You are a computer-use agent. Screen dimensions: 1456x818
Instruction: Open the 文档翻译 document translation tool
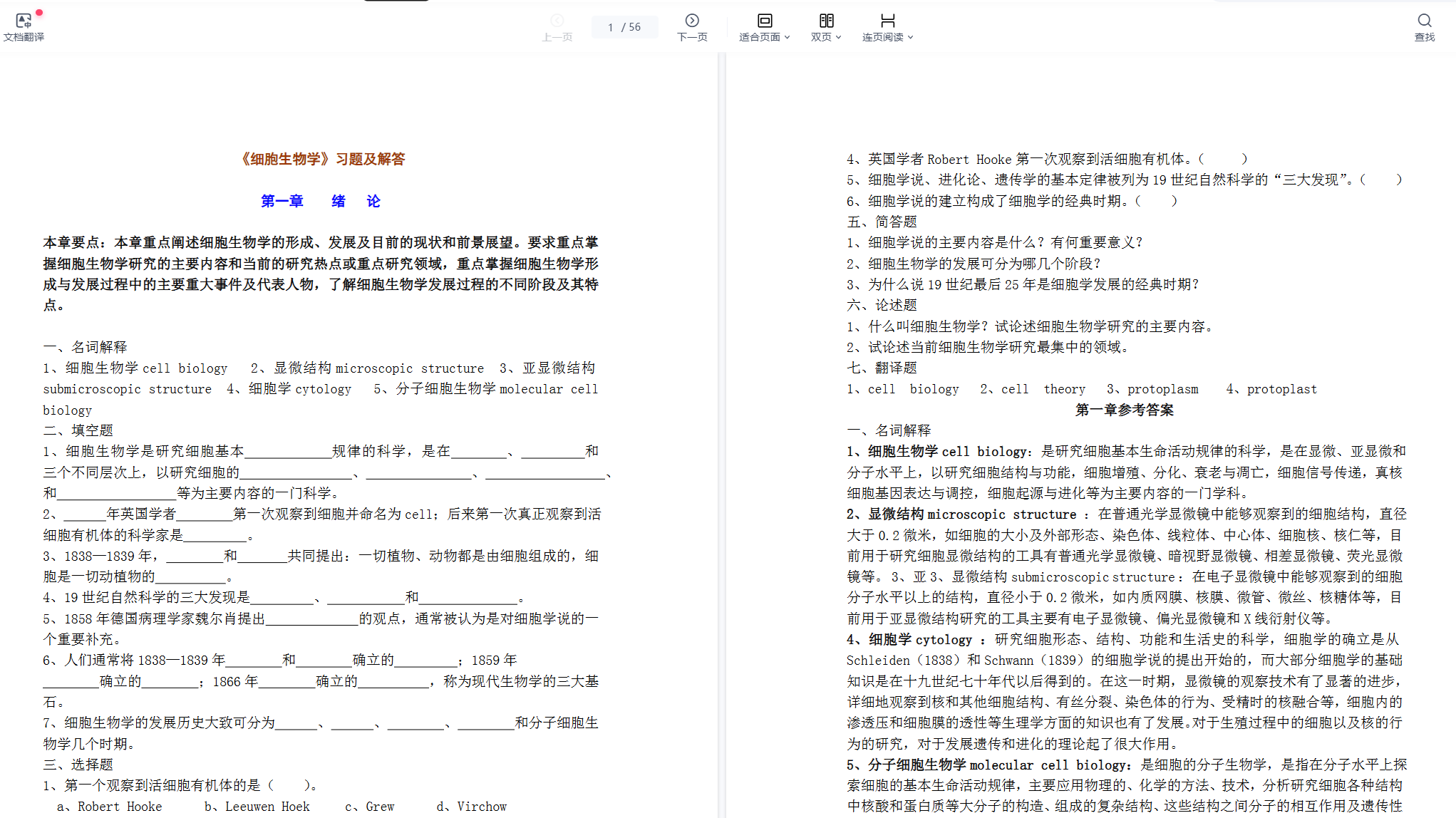click(24, 21)
